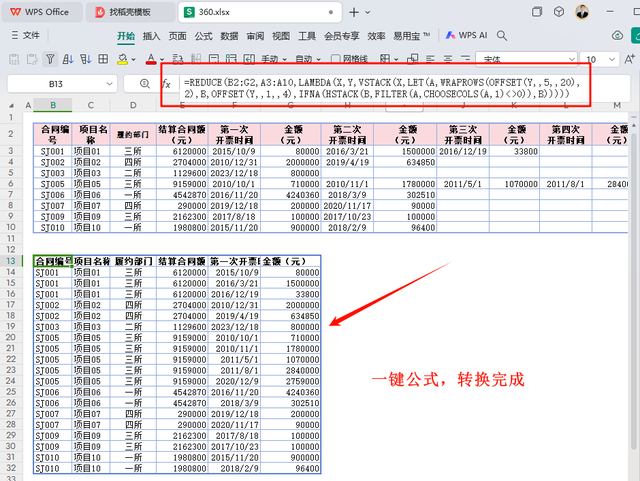Switch to the 插入 ribbon tab
The image size is (640, 481).
pyautogui.click(x=151, y=36)
